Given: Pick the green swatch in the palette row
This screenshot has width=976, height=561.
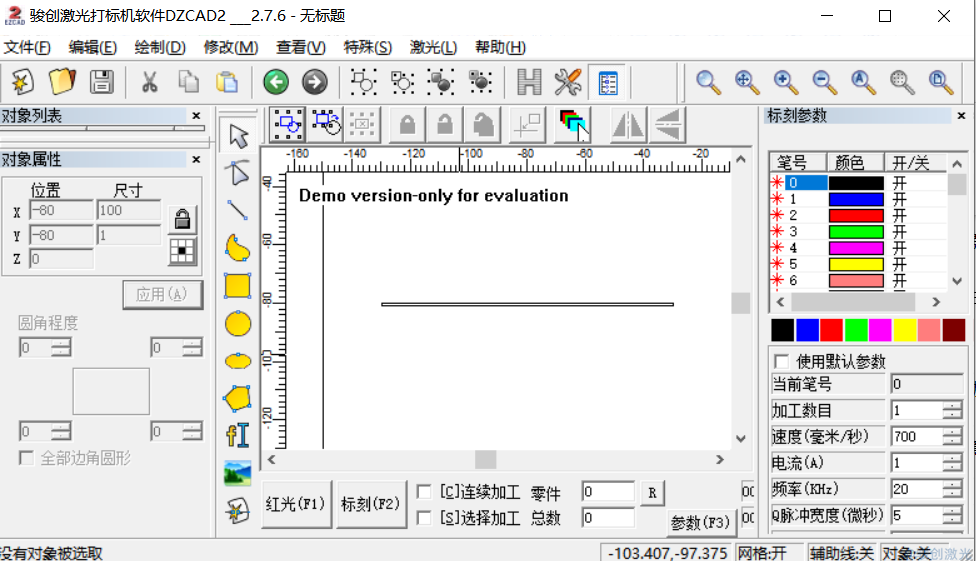Looking at the screenshot, I should tap(856, 330).
